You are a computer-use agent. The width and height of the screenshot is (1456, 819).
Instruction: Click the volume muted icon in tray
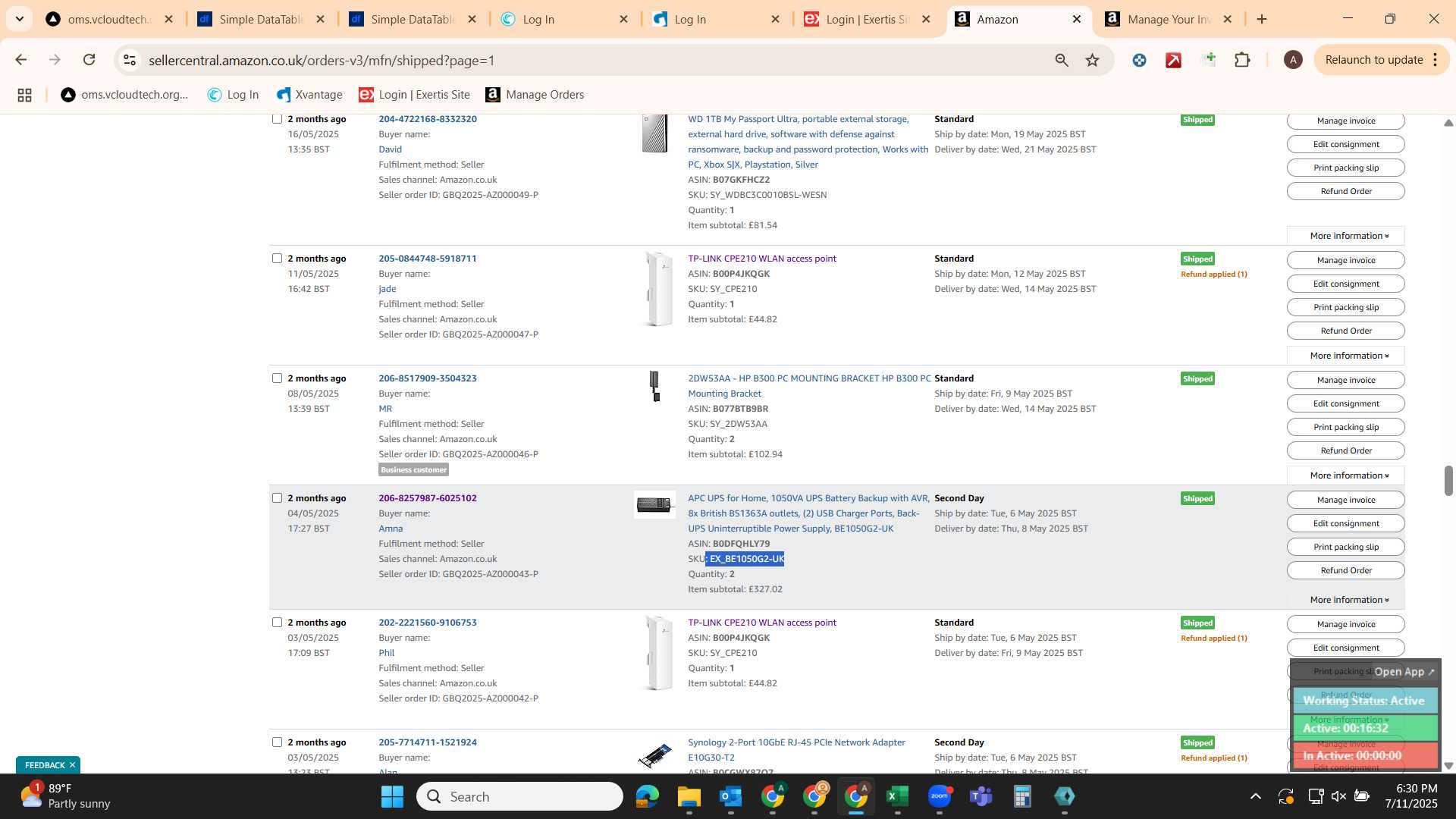pos(1338,796)
